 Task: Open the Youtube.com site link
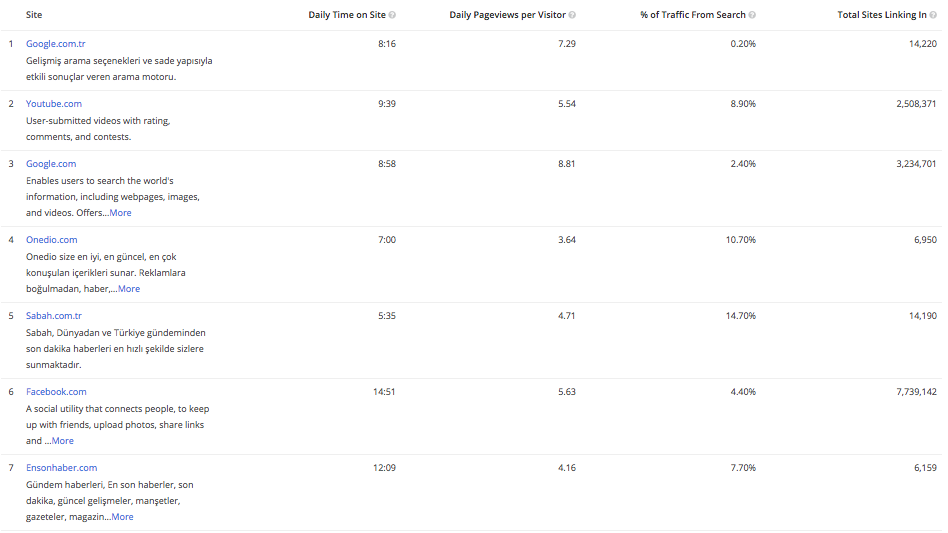pyautogui.click(x=54, y=104)
